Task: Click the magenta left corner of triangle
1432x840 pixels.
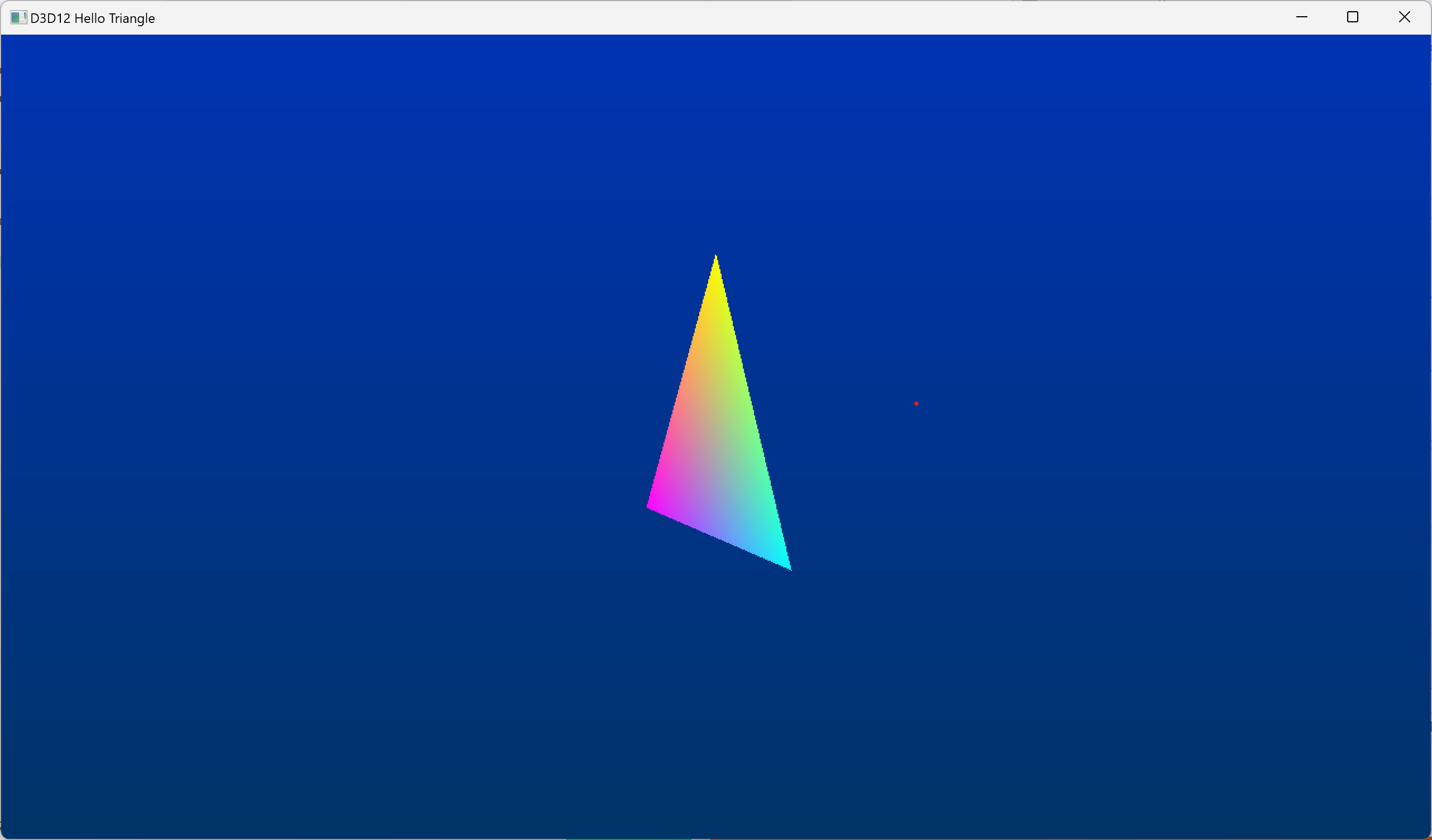Action: pos(652,506)
